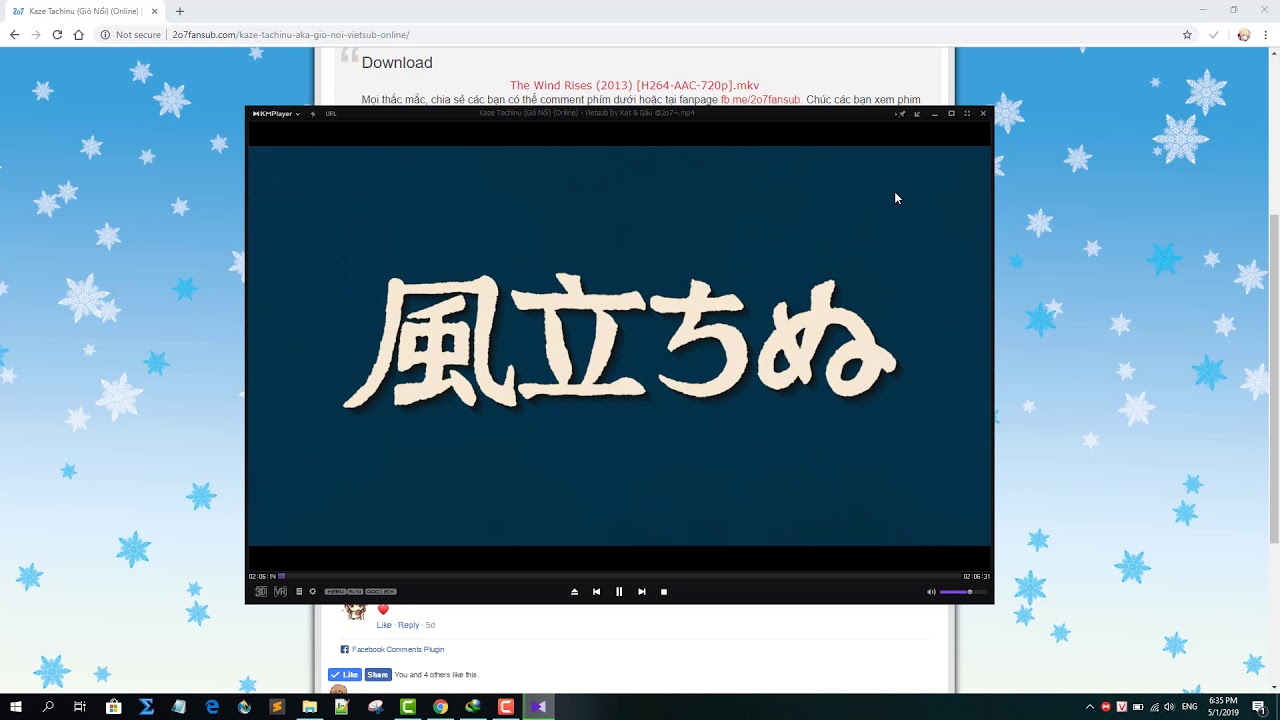1280x720 pixels.
Task: Open the Windows notification center
Action: point(1260,707)
